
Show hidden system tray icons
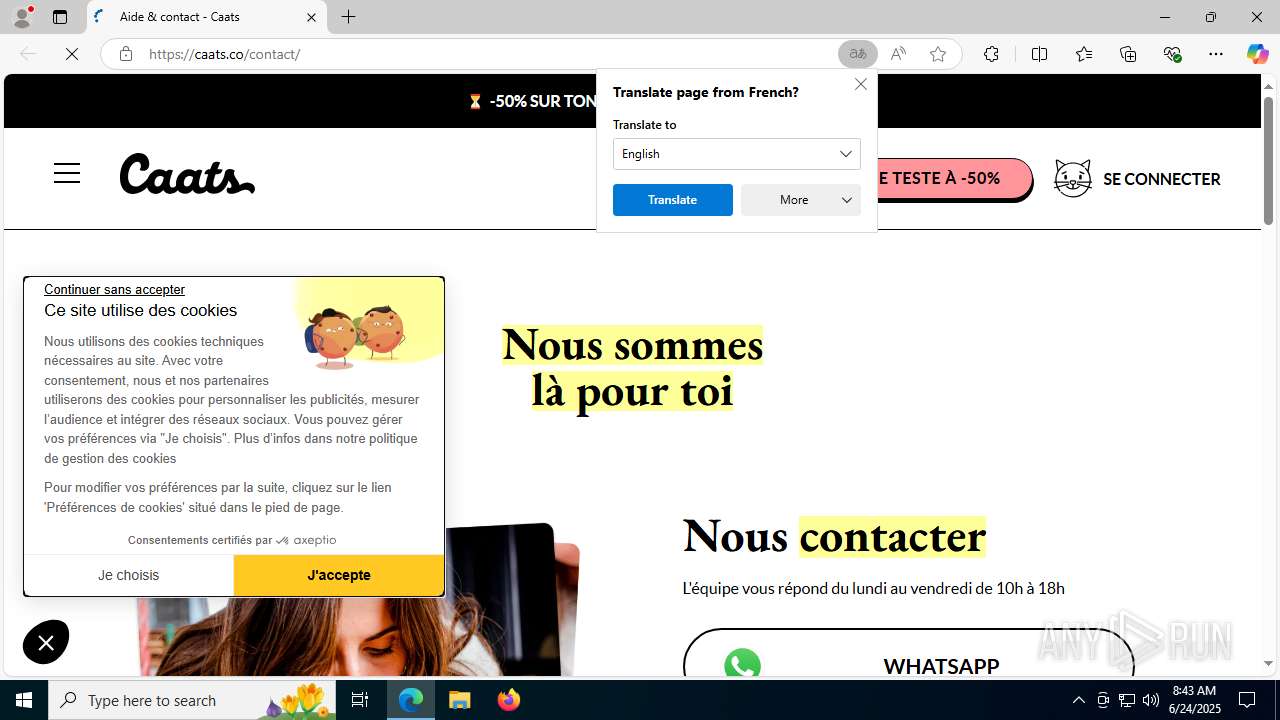(1078, 700)
